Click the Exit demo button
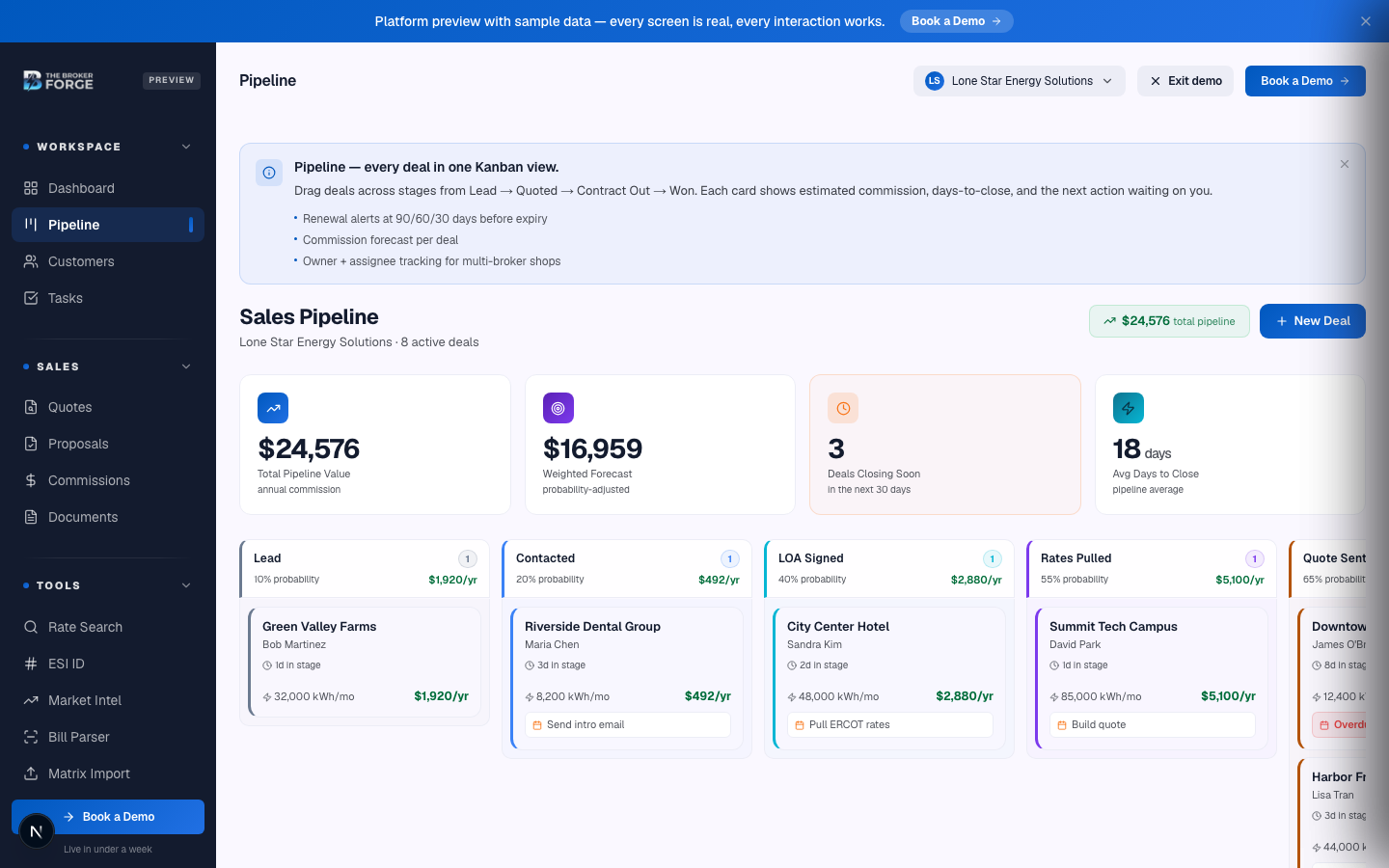1389x868 pixels. tap(1185, 81)
